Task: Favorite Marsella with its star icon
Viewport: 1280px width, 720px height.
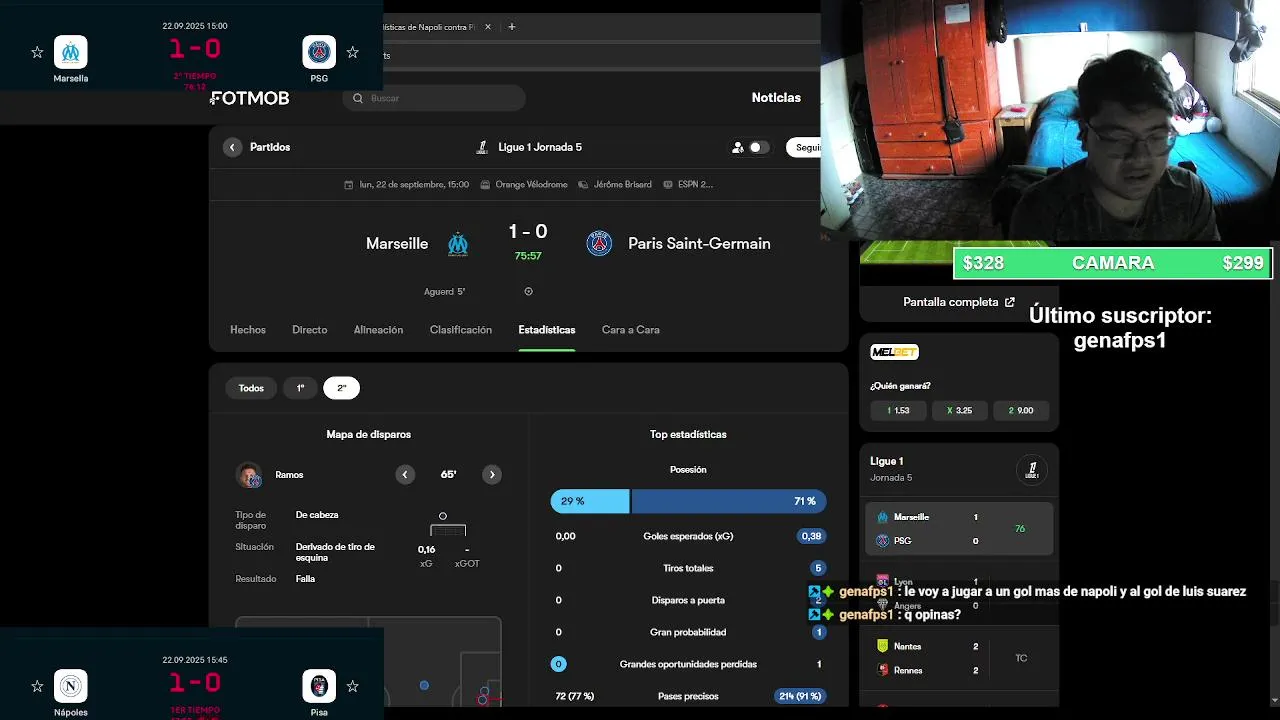Action: pos(37,52)
